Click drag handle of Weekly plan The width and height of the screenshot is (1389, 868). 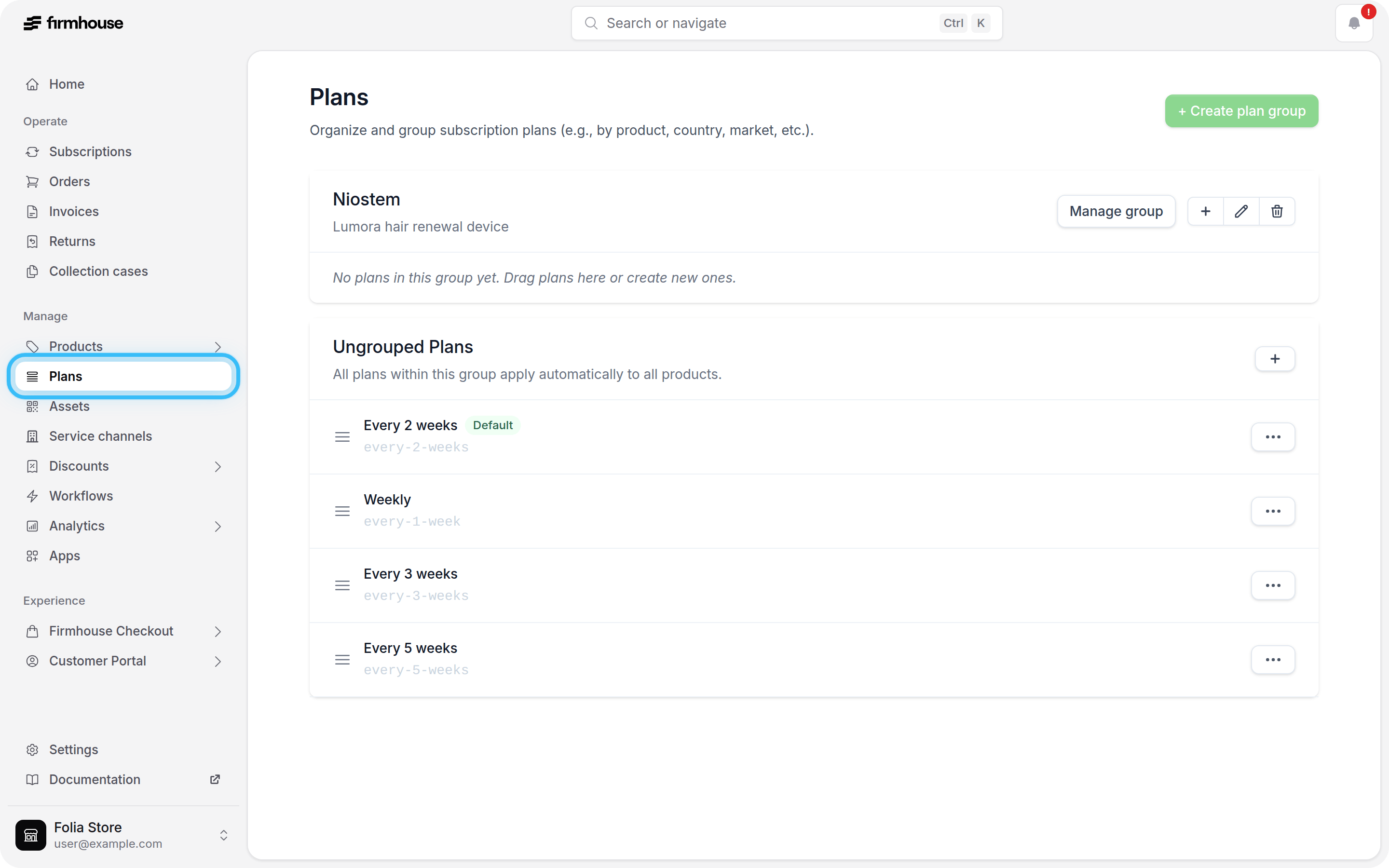click(342, 511)
